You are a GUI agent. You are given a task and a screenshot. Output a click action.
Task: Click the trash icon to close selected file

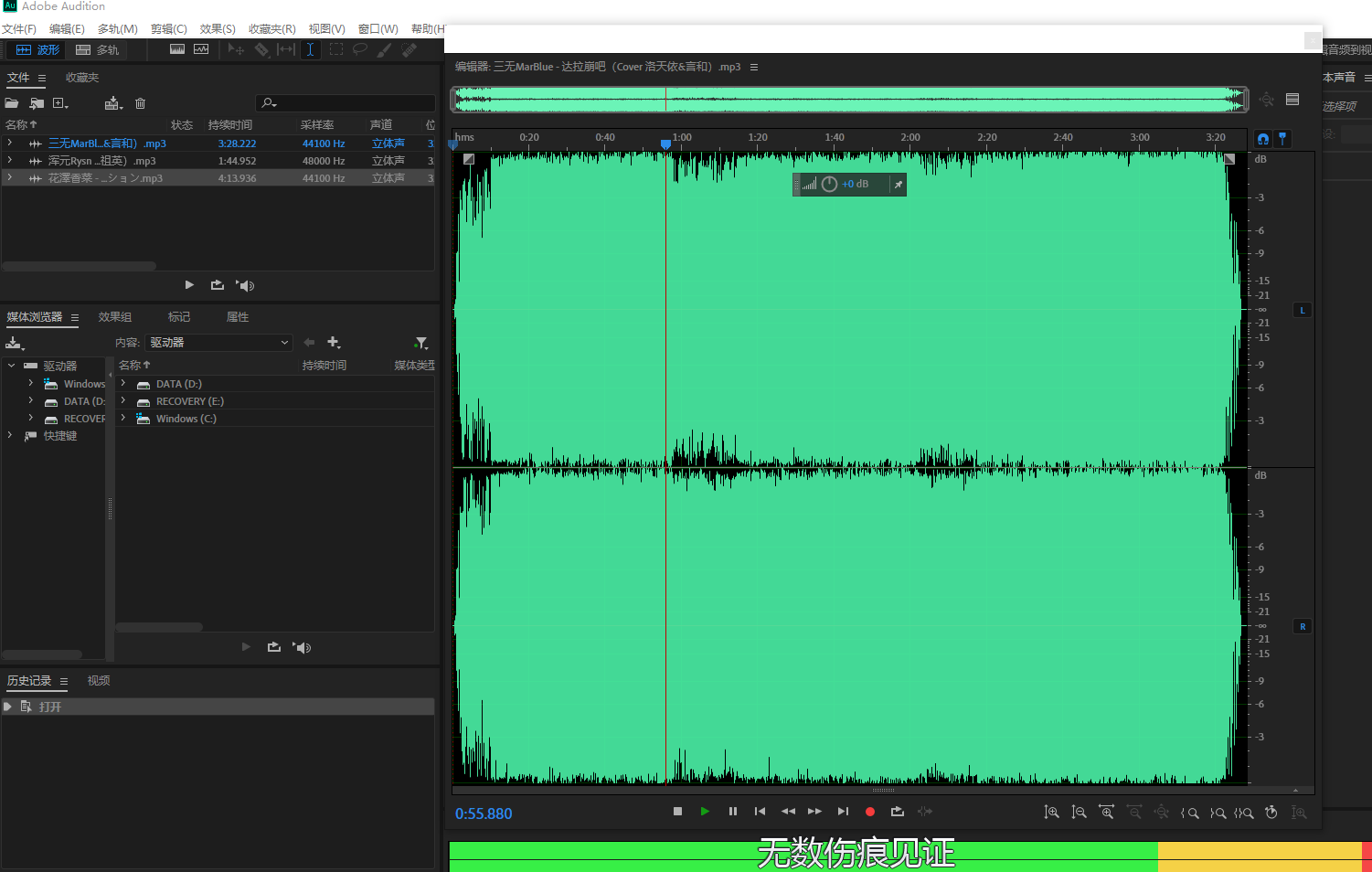[x=140, y=103]
